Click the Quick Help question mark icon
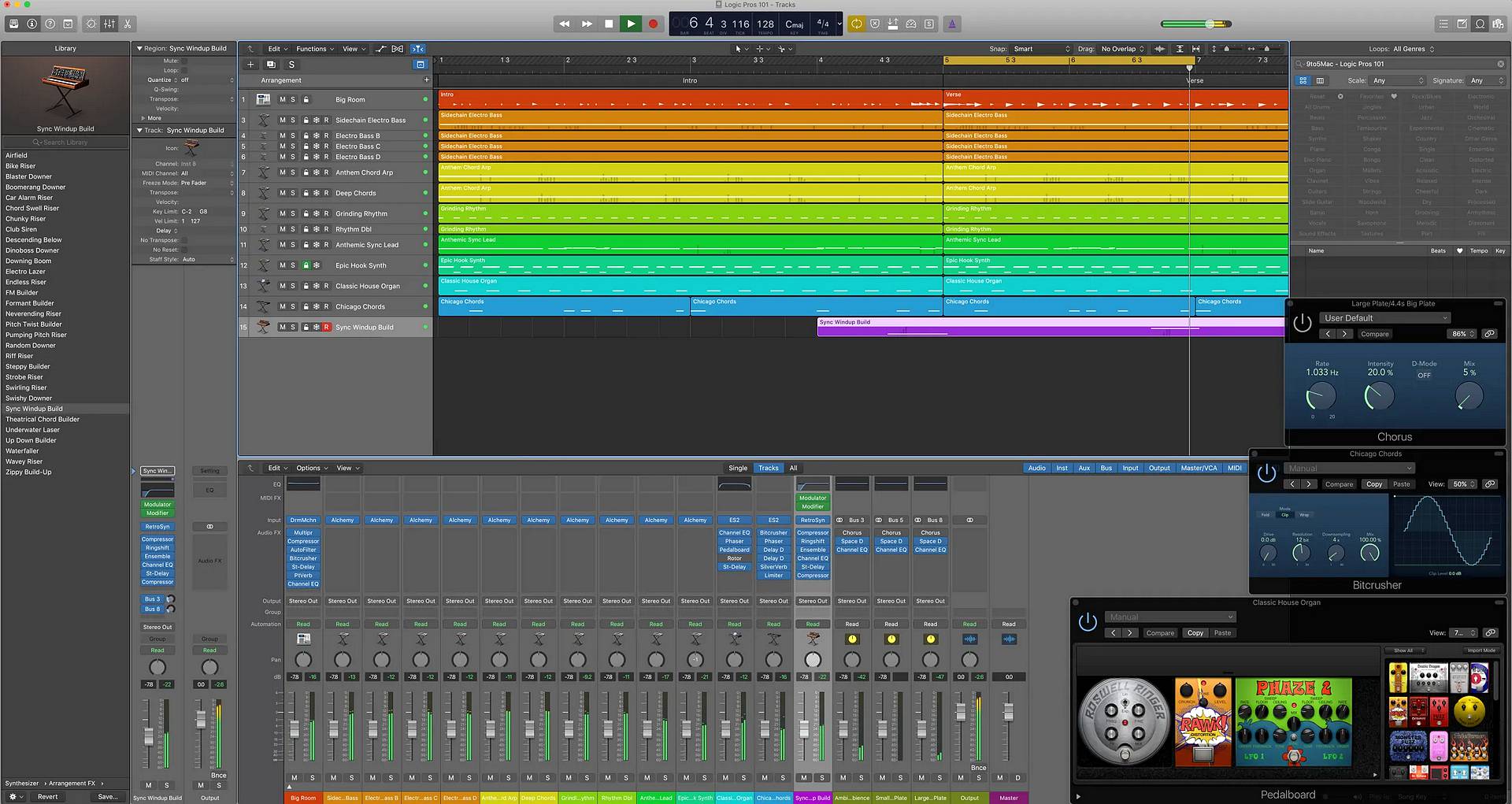Image resolution: width=1512 pixels, height=804 pixels. click(49, 24)
